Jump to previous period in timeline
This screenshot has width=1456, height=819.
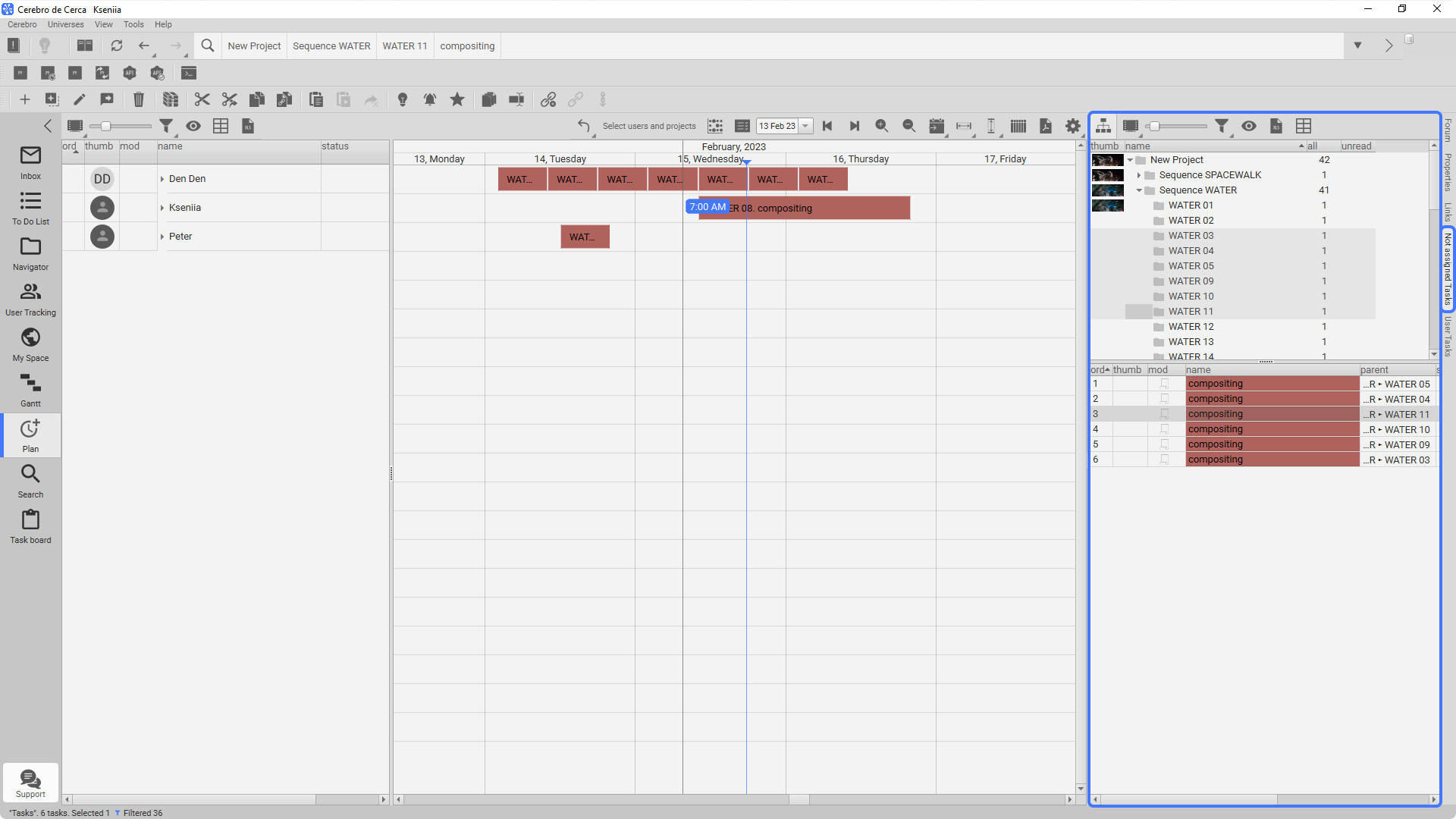pyautogui.click(x=827, y=126)
